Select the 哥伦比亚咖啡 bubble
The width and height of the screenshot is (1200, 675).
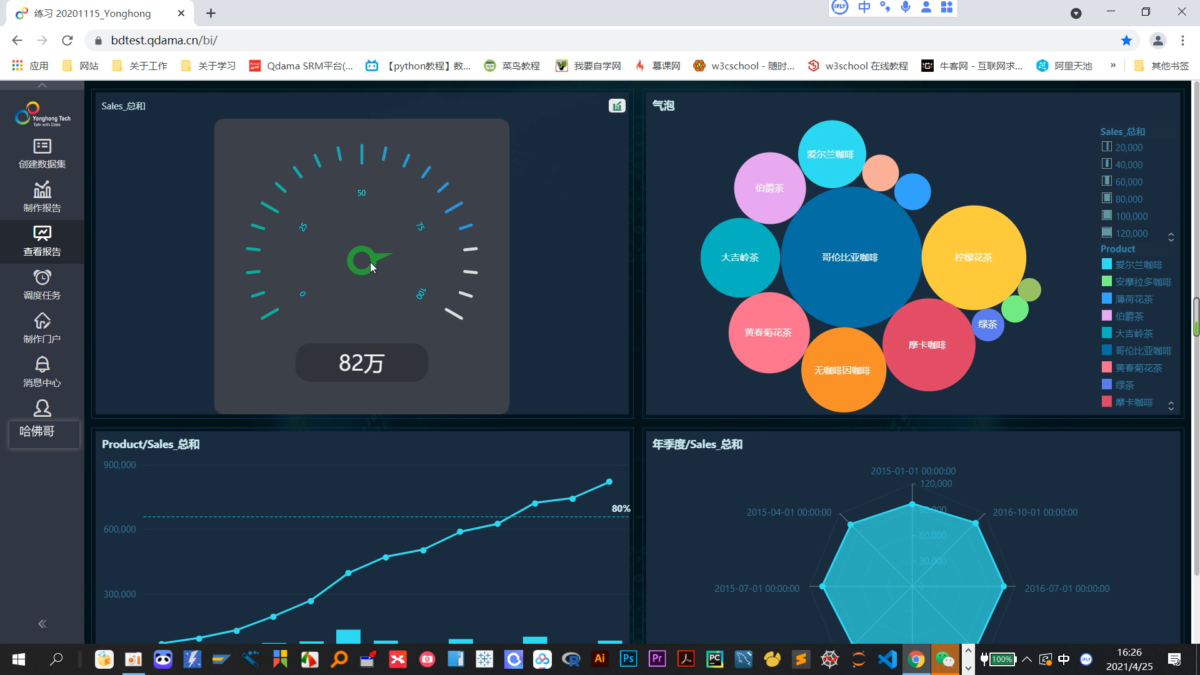[x=851, y=257]
